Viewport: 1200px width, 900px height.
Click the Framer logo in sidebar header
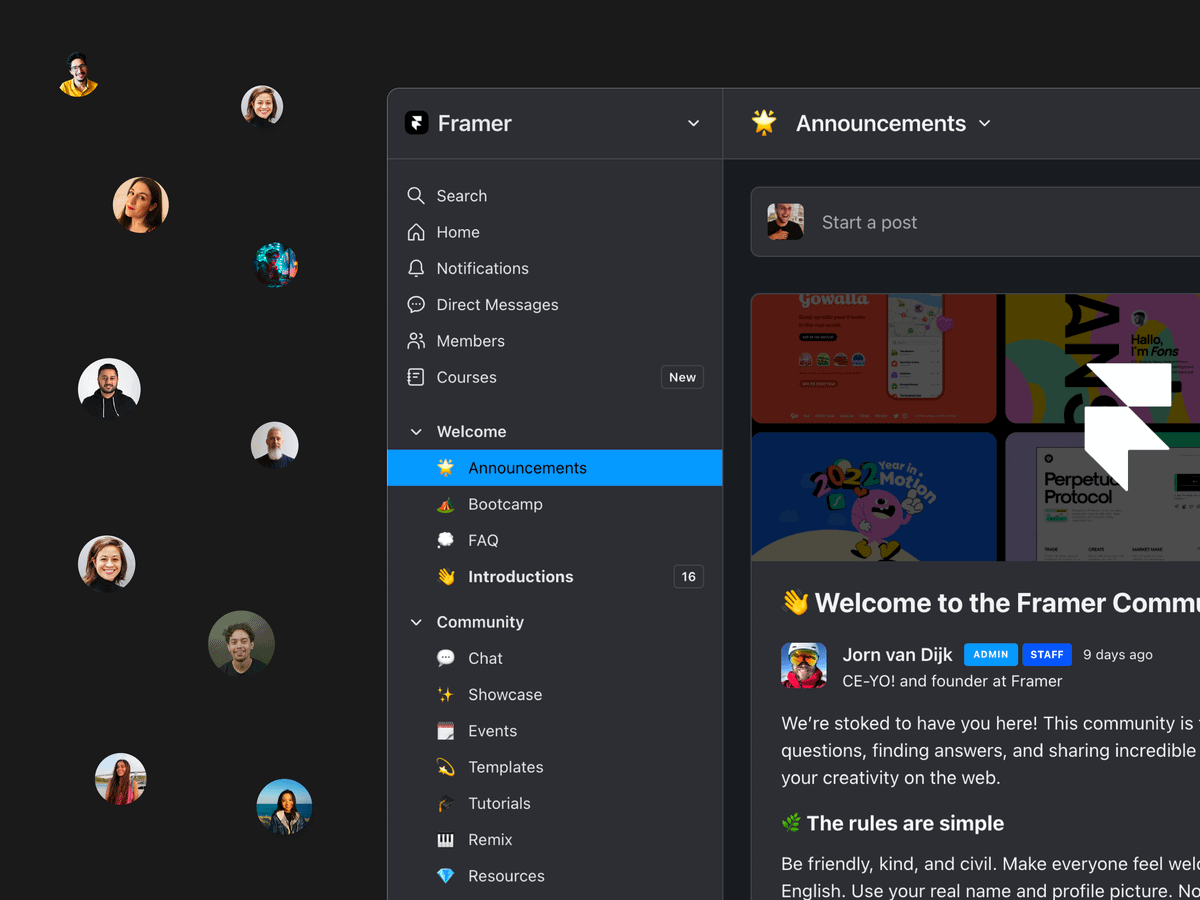(416, 123)
